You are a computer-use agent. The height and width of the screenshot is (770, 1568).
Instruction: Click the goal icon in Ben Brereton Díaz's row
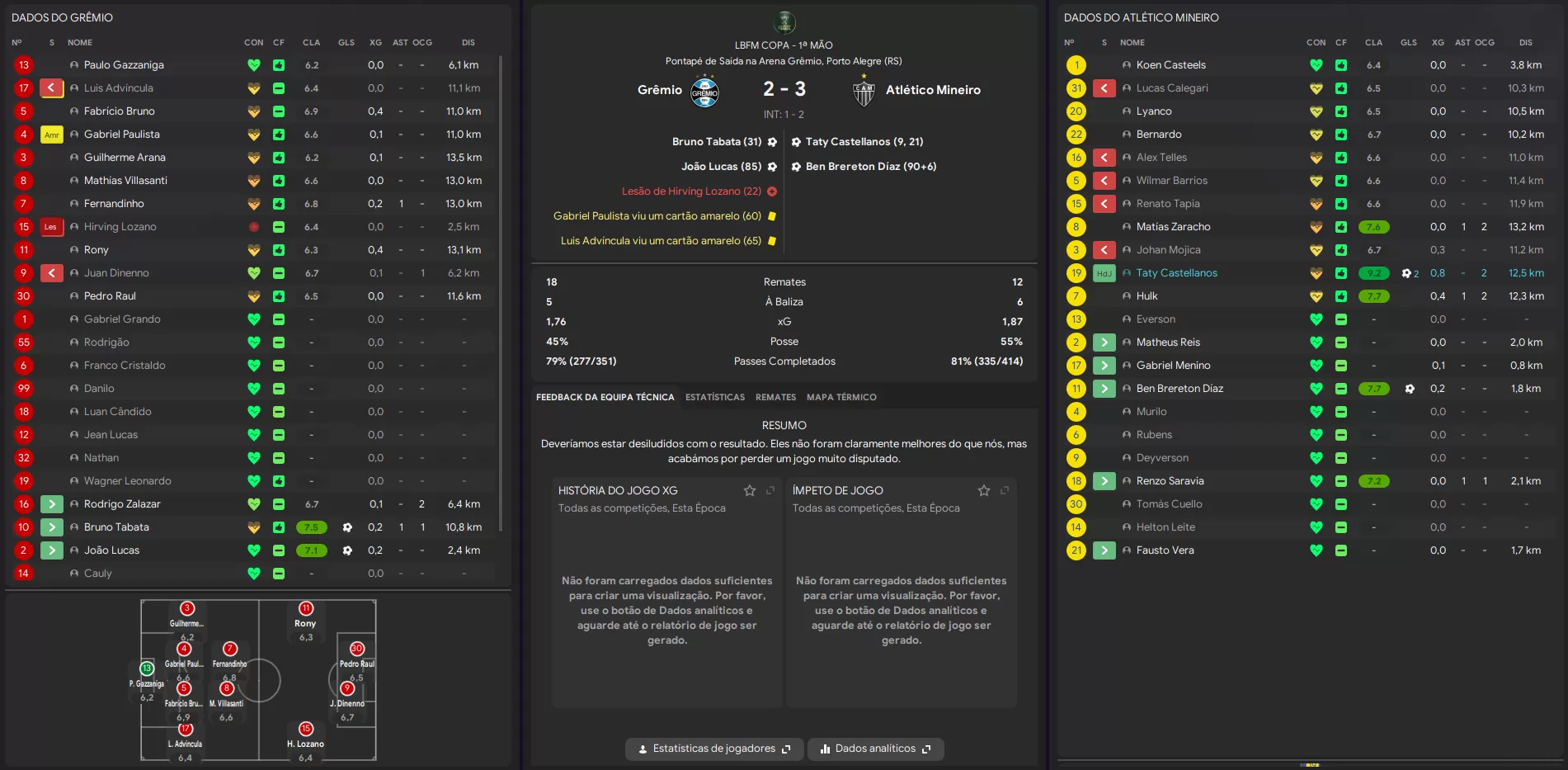click(1410, 389)
